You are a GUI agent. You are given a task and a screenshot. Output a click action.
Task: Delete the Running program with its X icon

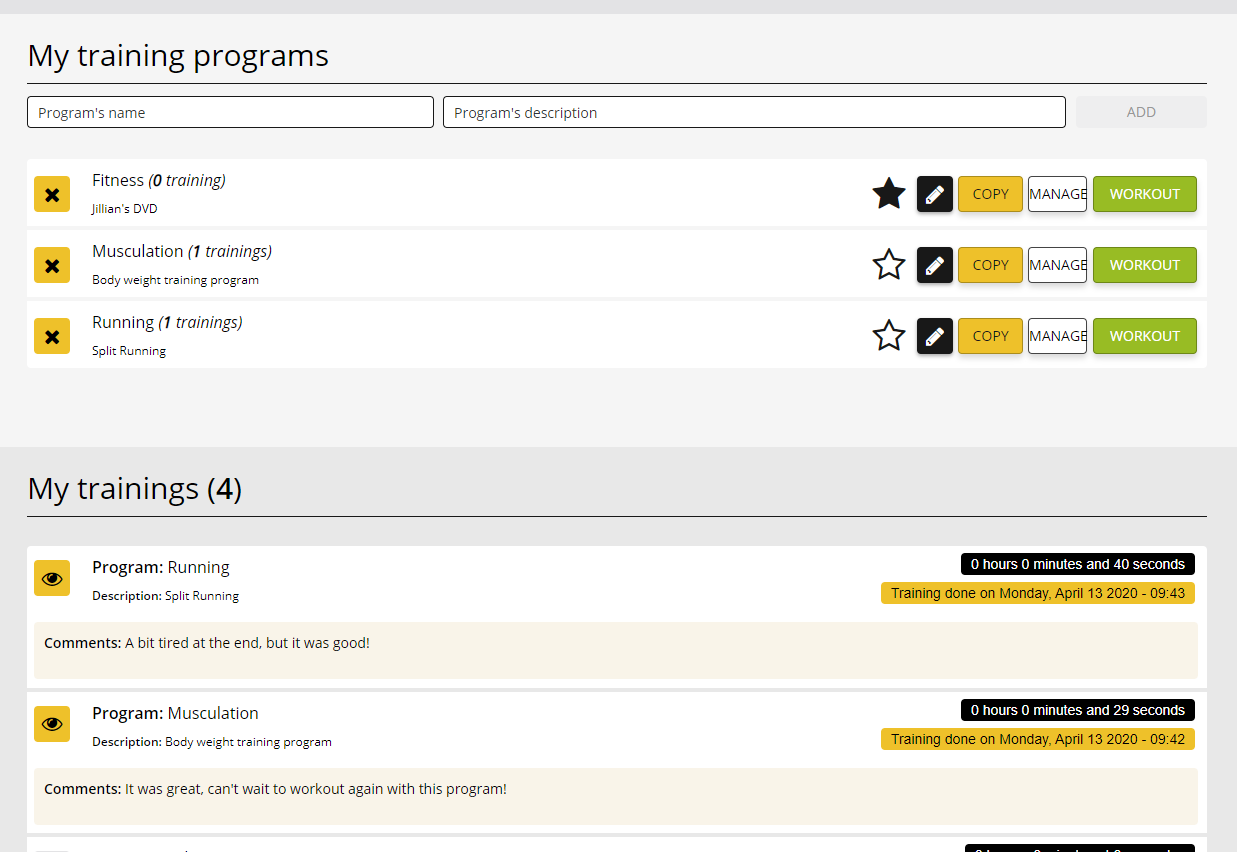click(x=52, y=336)
